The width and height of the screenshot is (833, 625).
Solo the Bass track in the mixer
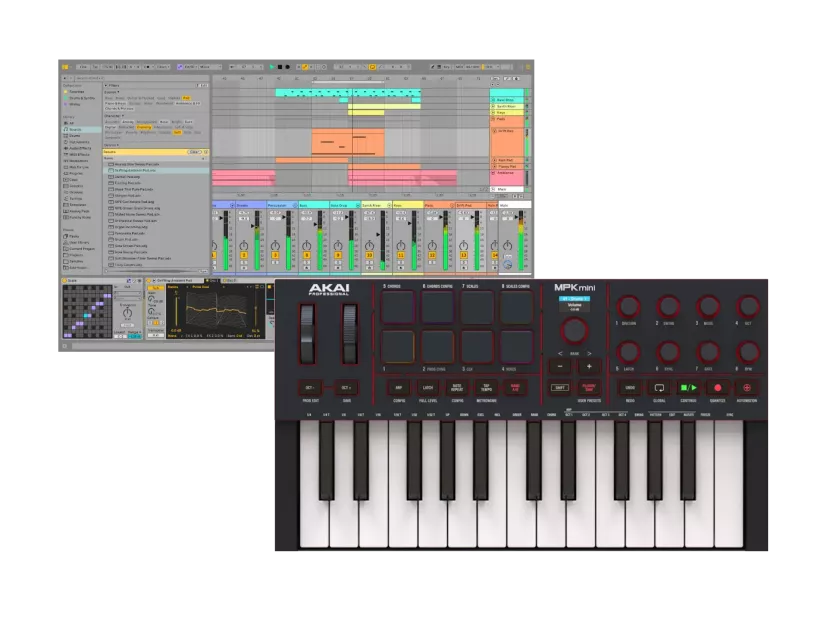pyautogui.click(x=303, y=262)
